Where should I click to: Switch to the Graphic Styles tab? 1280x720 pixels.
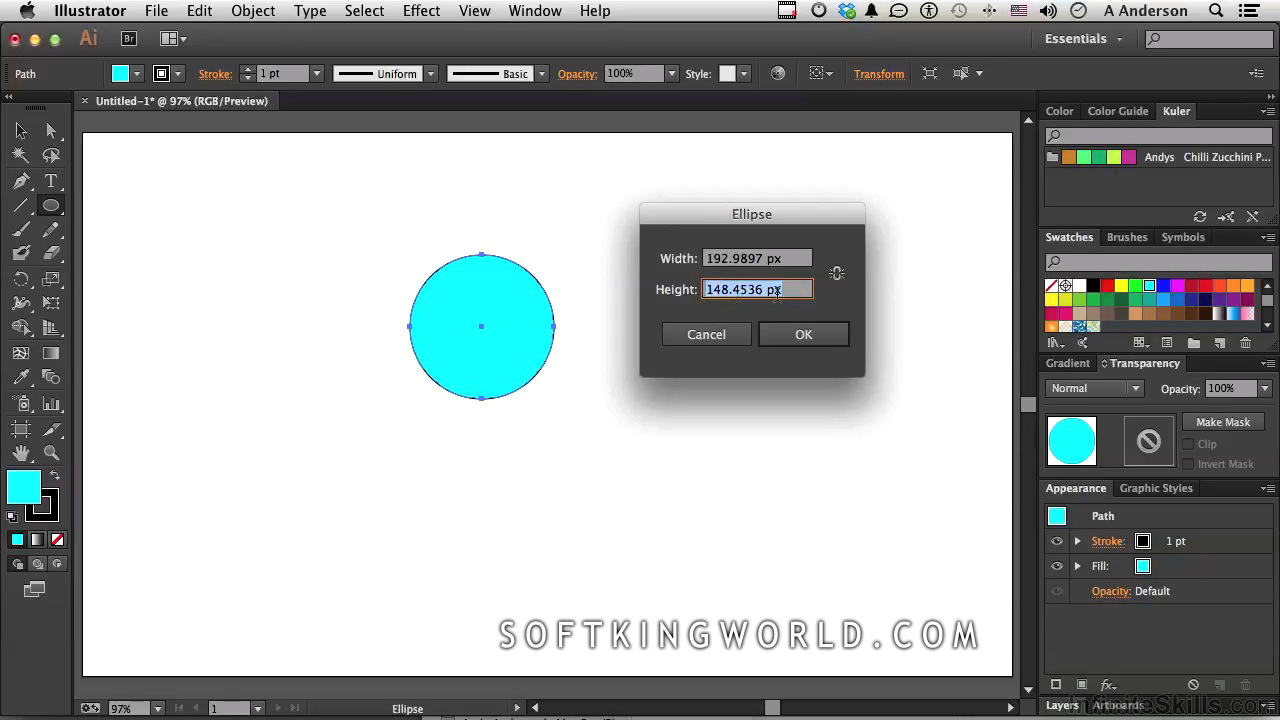(x=1156, y=488)
